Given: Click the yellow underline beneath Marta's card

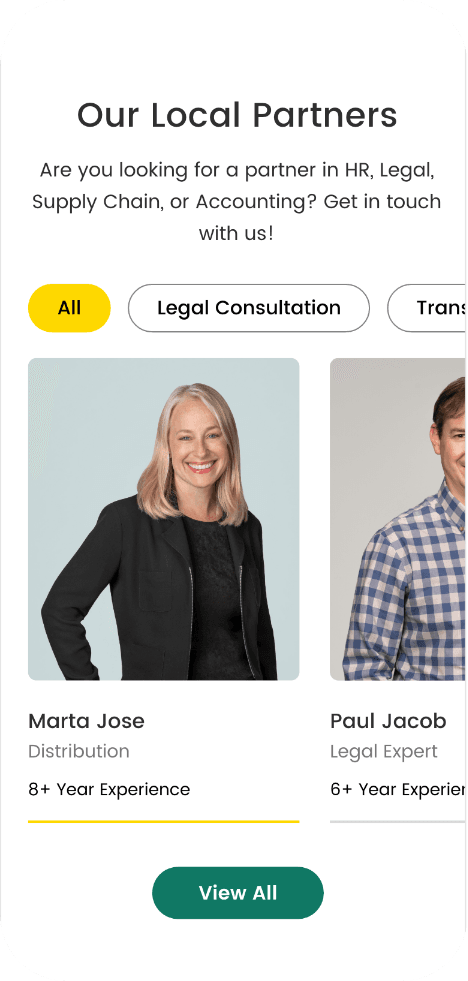Looking at the screenshot, I should point(163,821).
